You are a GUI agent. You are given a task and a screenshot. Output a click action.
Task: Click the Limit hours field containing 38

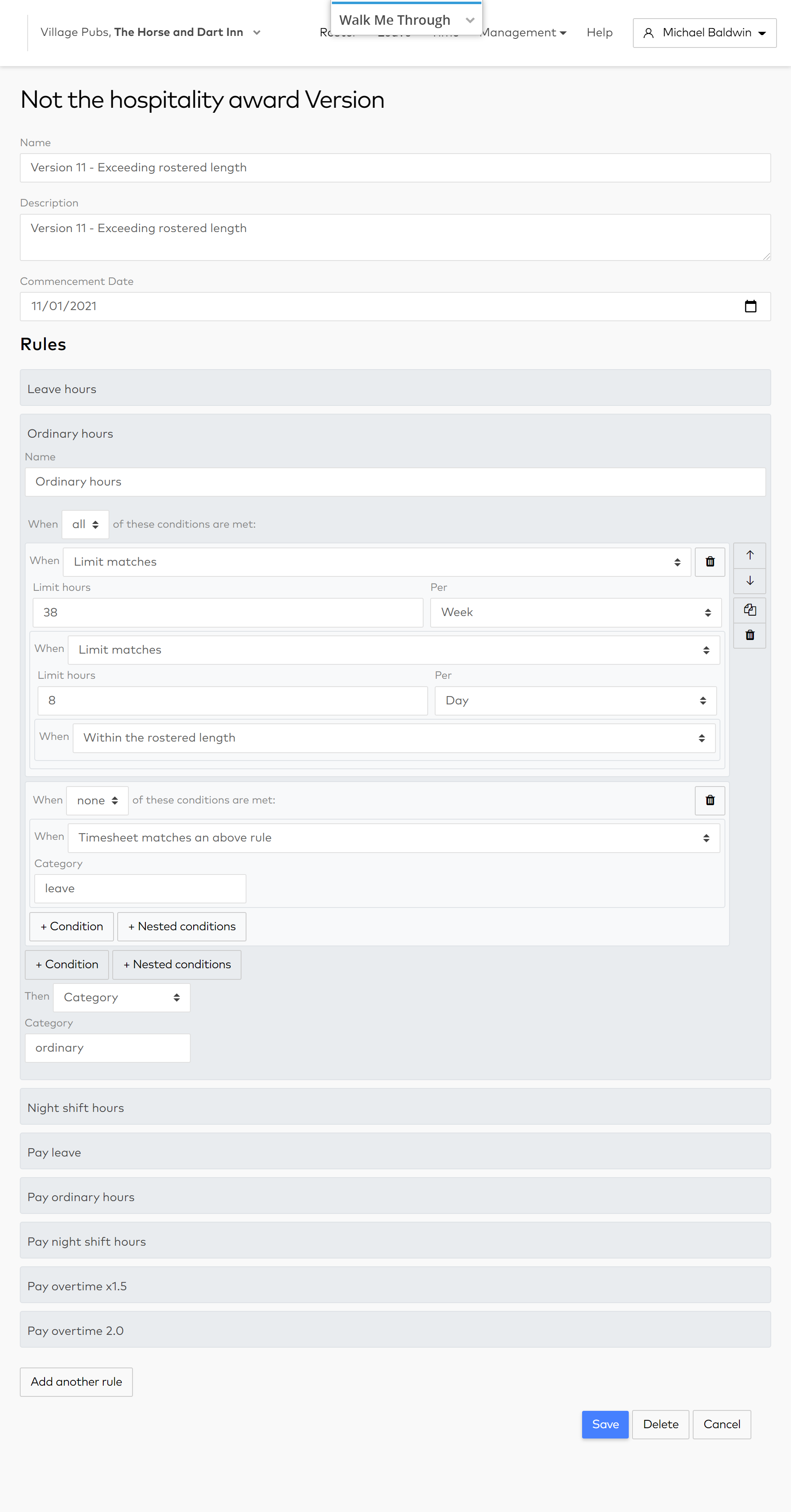tap(227, 613)
